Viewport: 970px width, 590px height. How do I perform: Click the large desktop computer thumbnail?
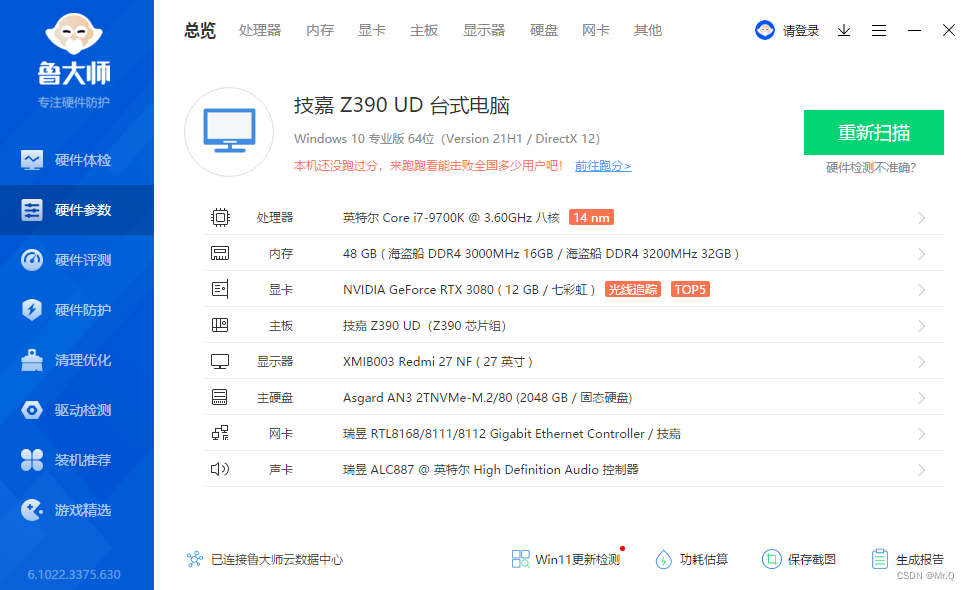tap(229, 132)
